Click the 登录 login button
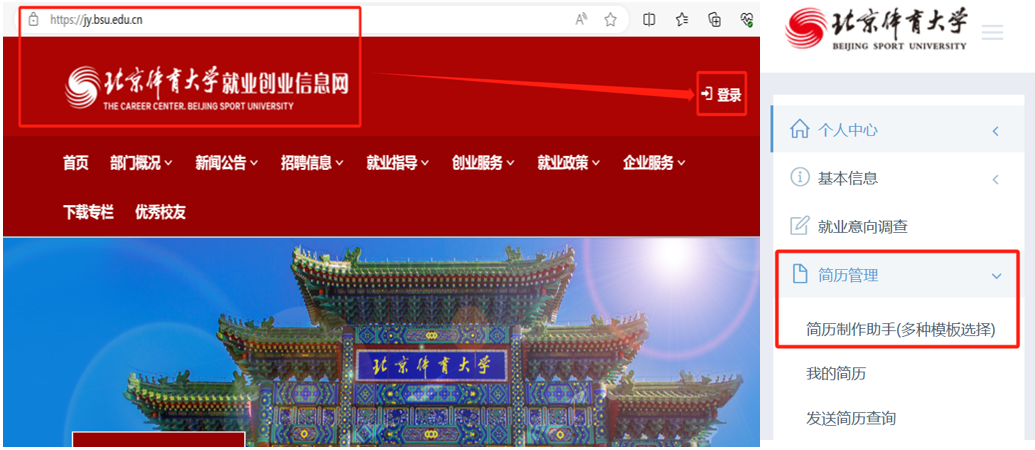Screen dimensions: 1035x450 (x=721, y=95)
